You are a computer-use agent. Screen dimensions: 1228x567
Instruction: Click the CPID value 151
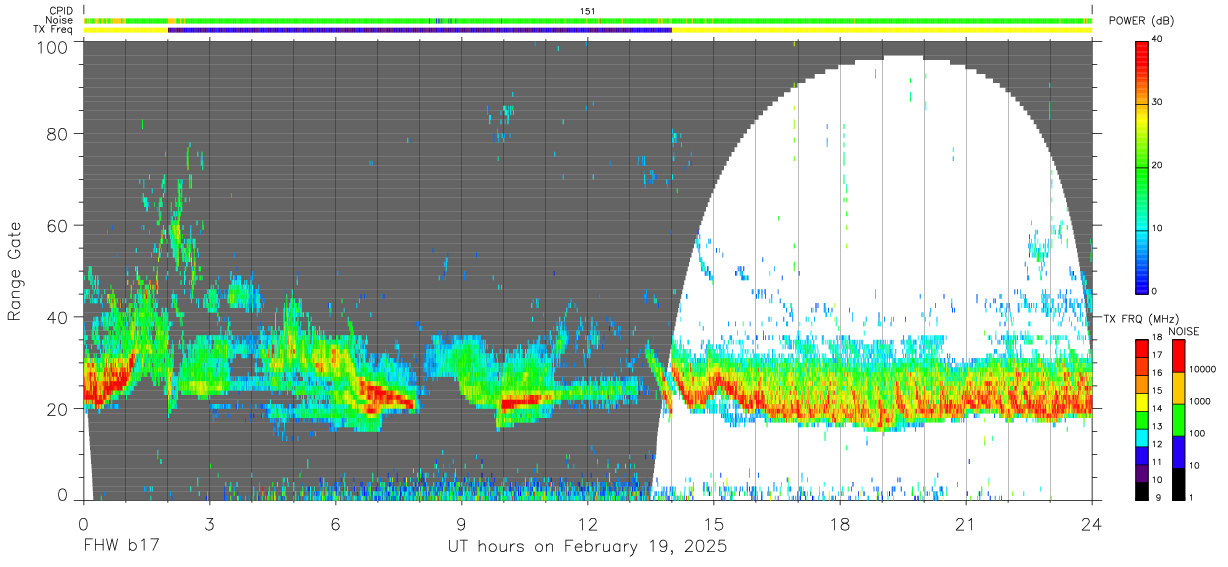coord(588,11)
